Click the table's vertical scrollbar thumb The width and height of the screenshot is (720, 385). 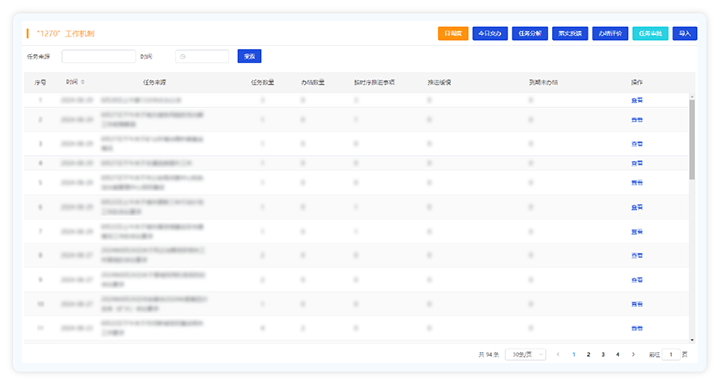pyautogui.click(x=692, y=139)
